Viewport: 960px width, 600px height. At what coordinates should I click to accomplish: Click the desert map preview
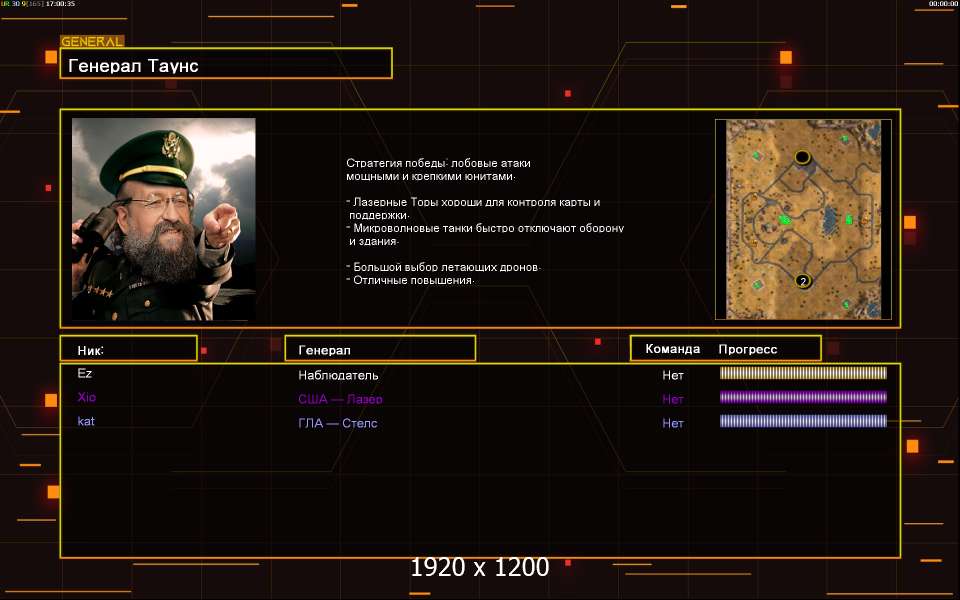click(803, 219)
